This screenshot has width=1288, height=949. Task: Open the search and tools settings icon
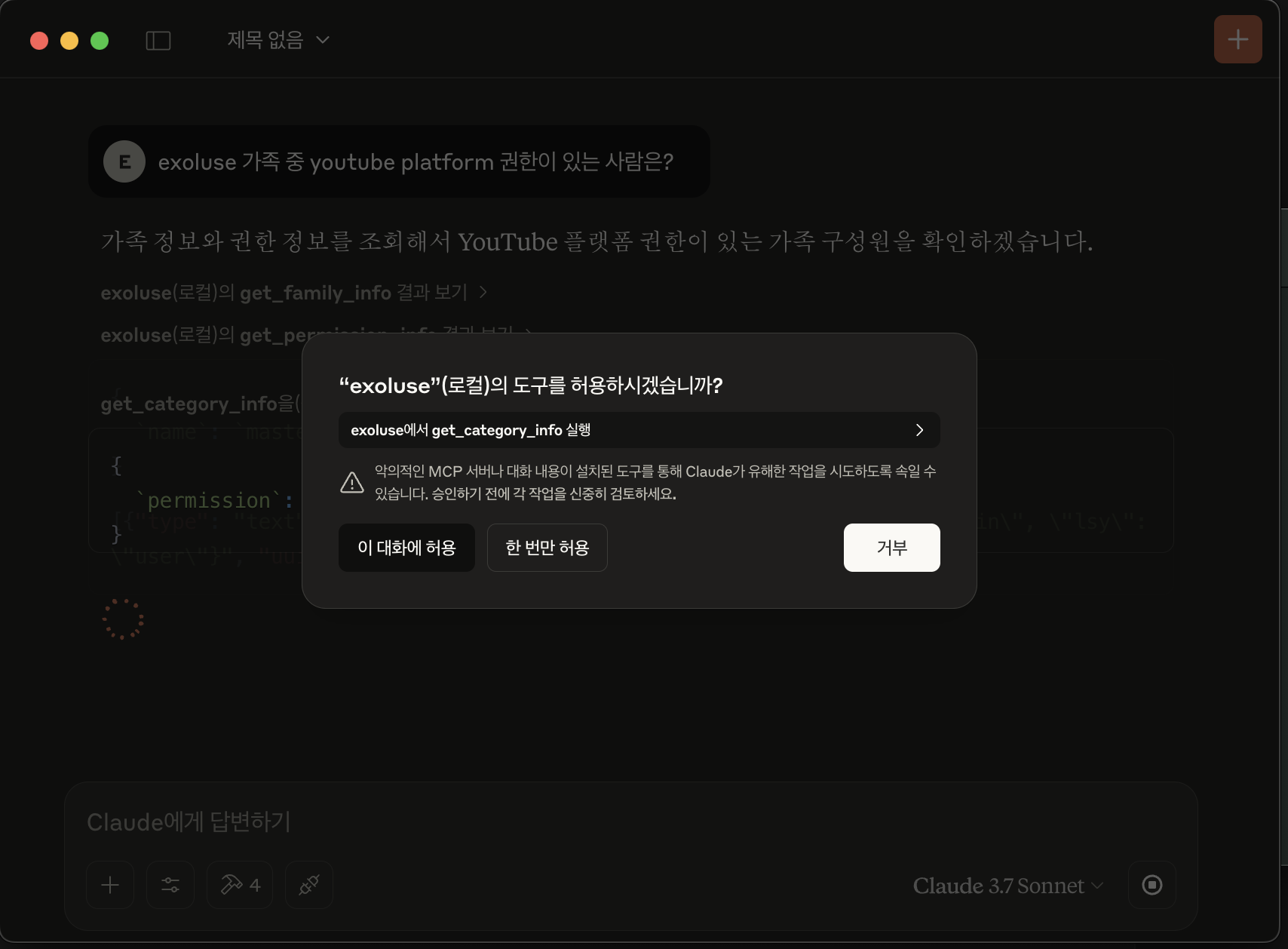[x=170, y=885]
